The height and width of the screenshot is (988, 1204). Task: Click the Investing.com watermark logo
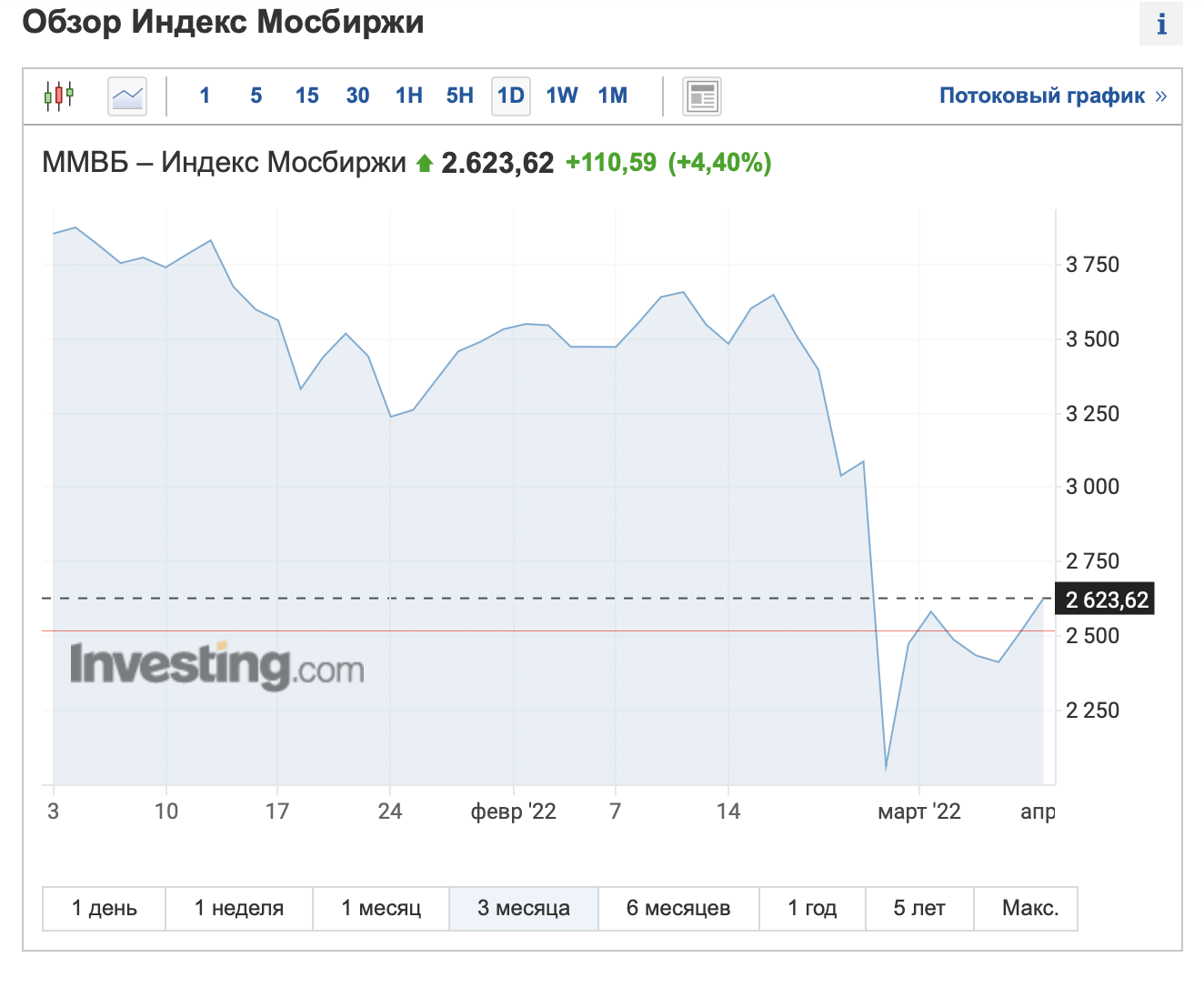(x=217, y=666)
